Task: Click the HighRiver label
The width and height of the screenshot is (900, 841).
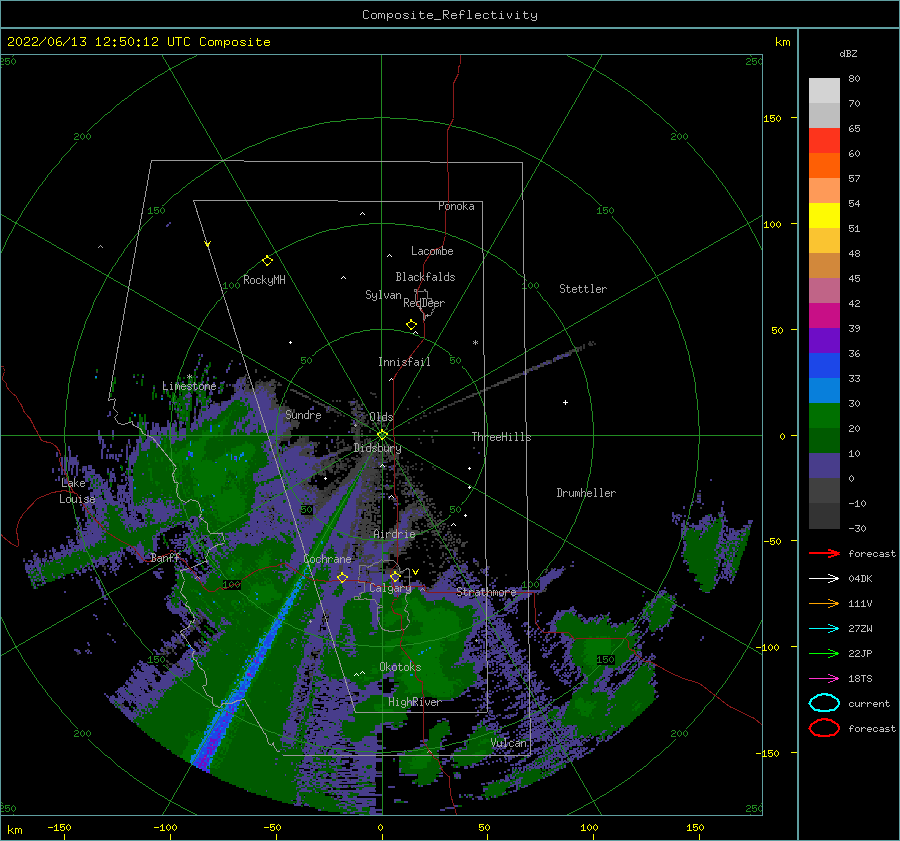Action: pyautogui.click(x=414, y=702)
